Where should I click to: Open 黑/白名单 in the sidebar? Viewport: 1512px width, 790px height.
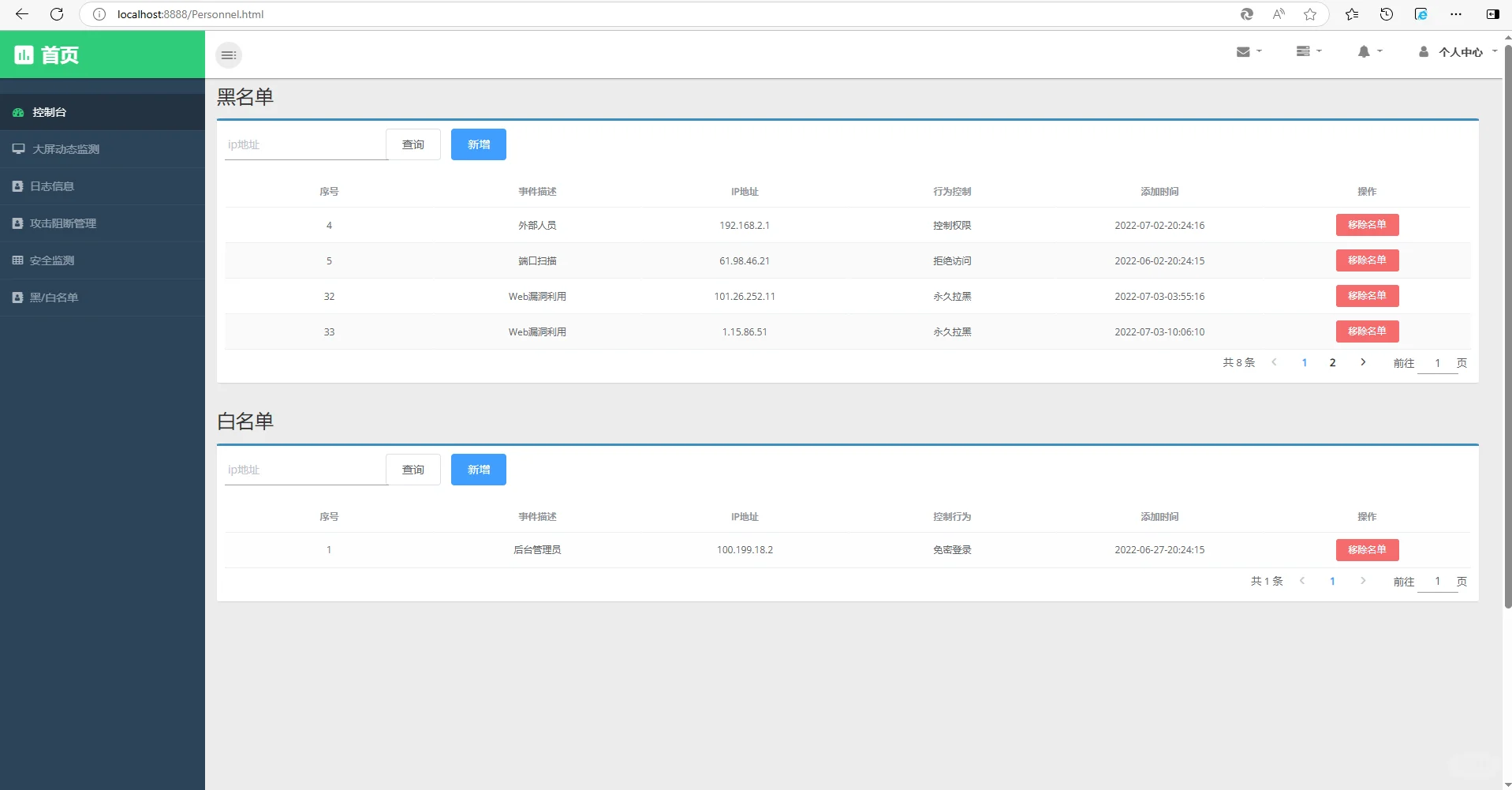pos(103,298)
